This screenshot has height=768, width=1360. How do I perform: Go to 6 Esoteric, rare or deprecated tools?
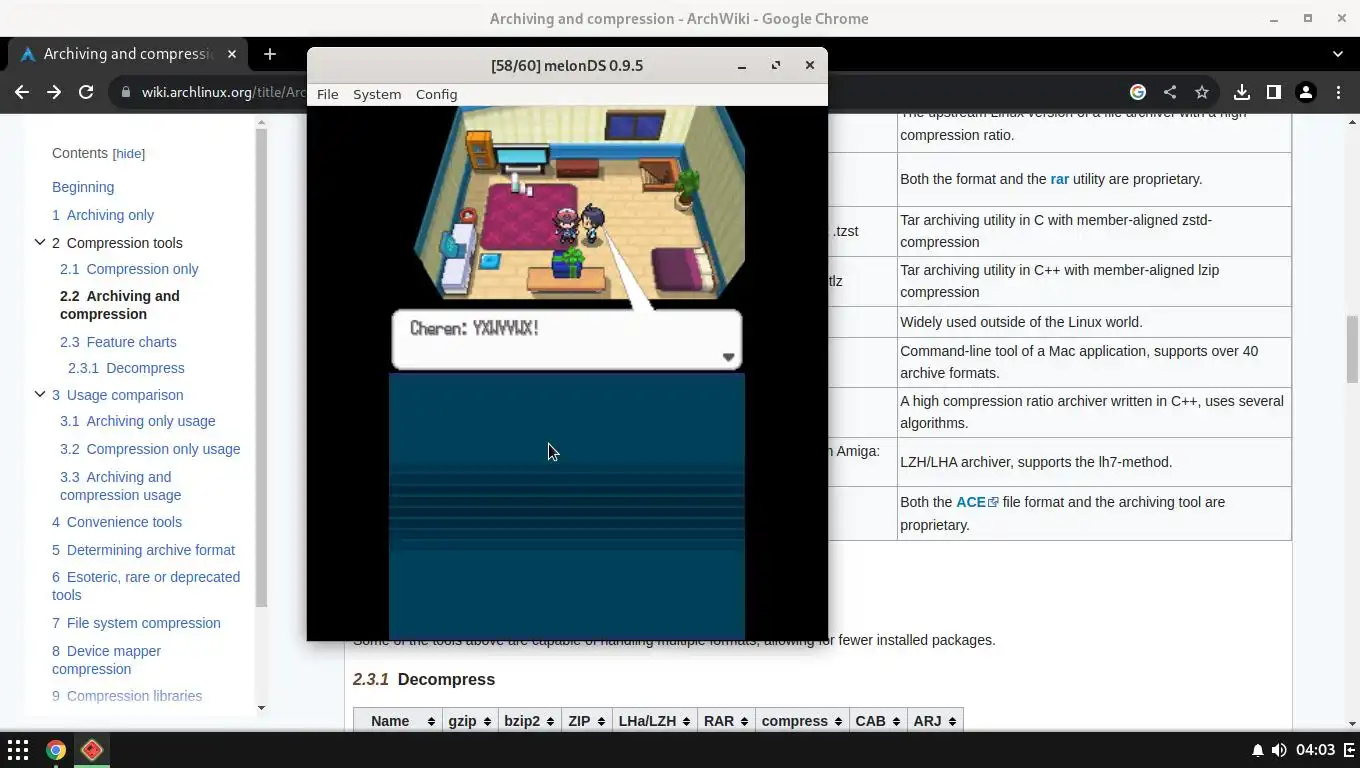(146, 586)
